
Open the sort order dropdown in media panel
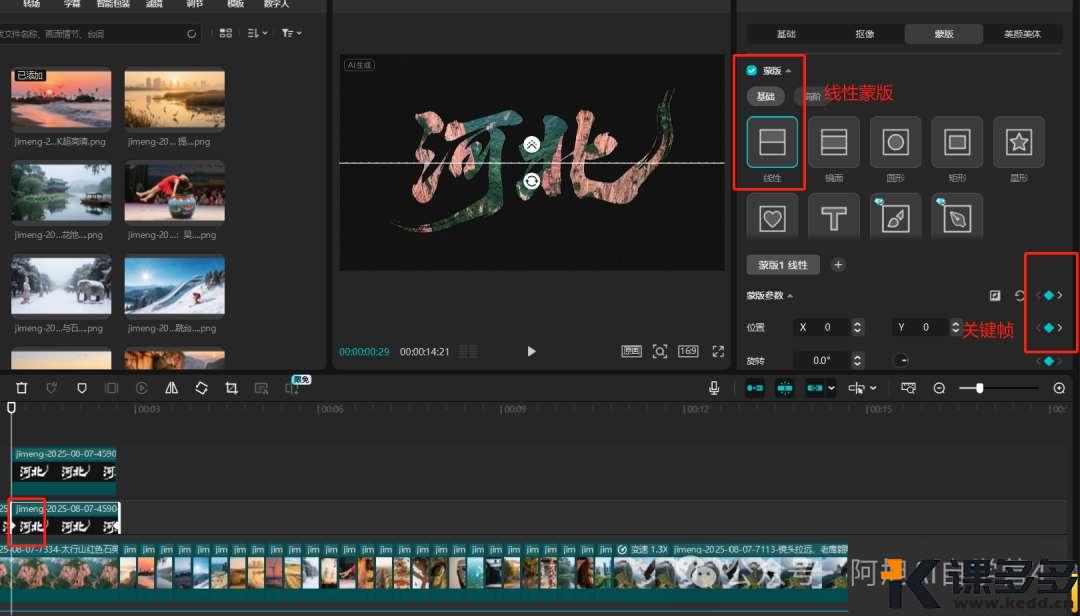(258, 33)
